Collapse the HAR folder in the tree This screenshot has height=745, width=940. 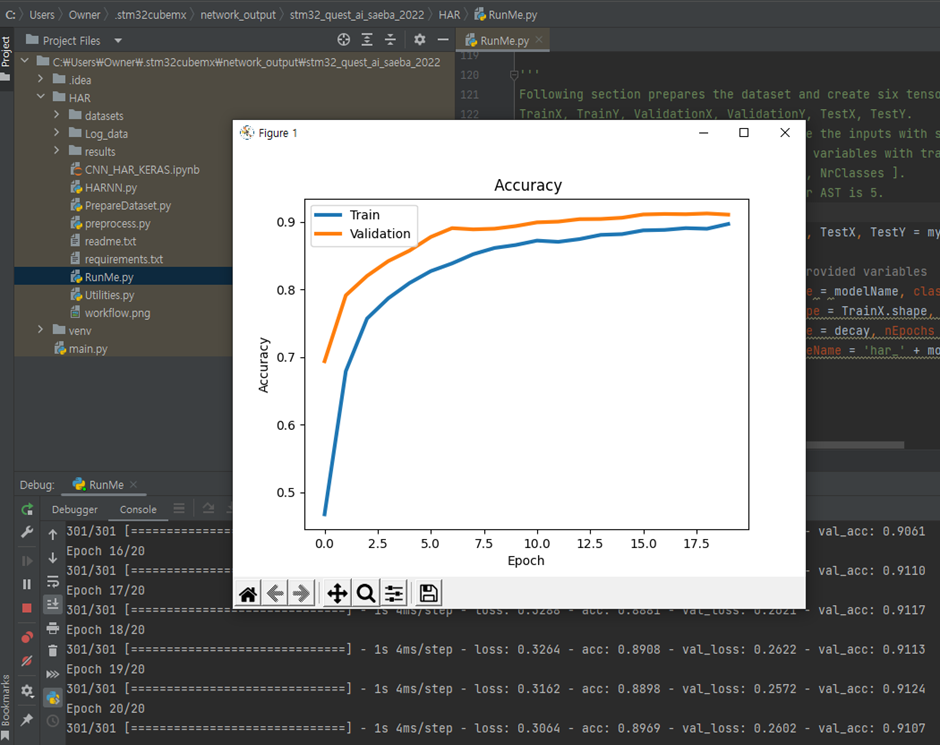click(x=41, y=98)
